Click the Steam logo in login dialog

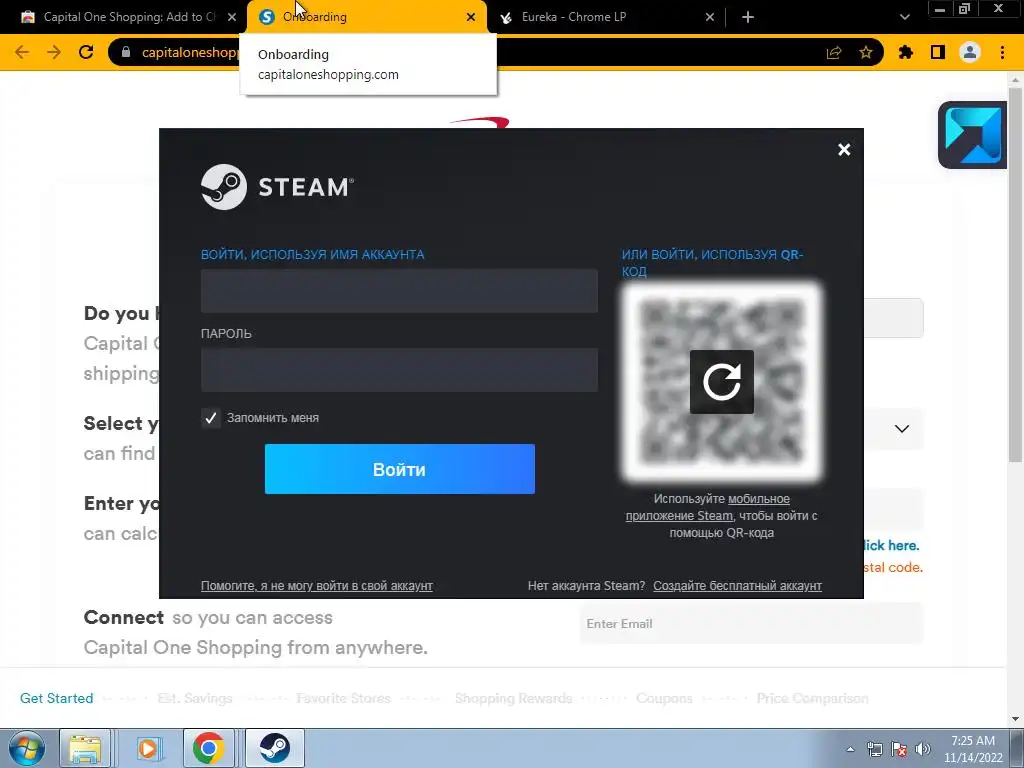pos(278,187)
